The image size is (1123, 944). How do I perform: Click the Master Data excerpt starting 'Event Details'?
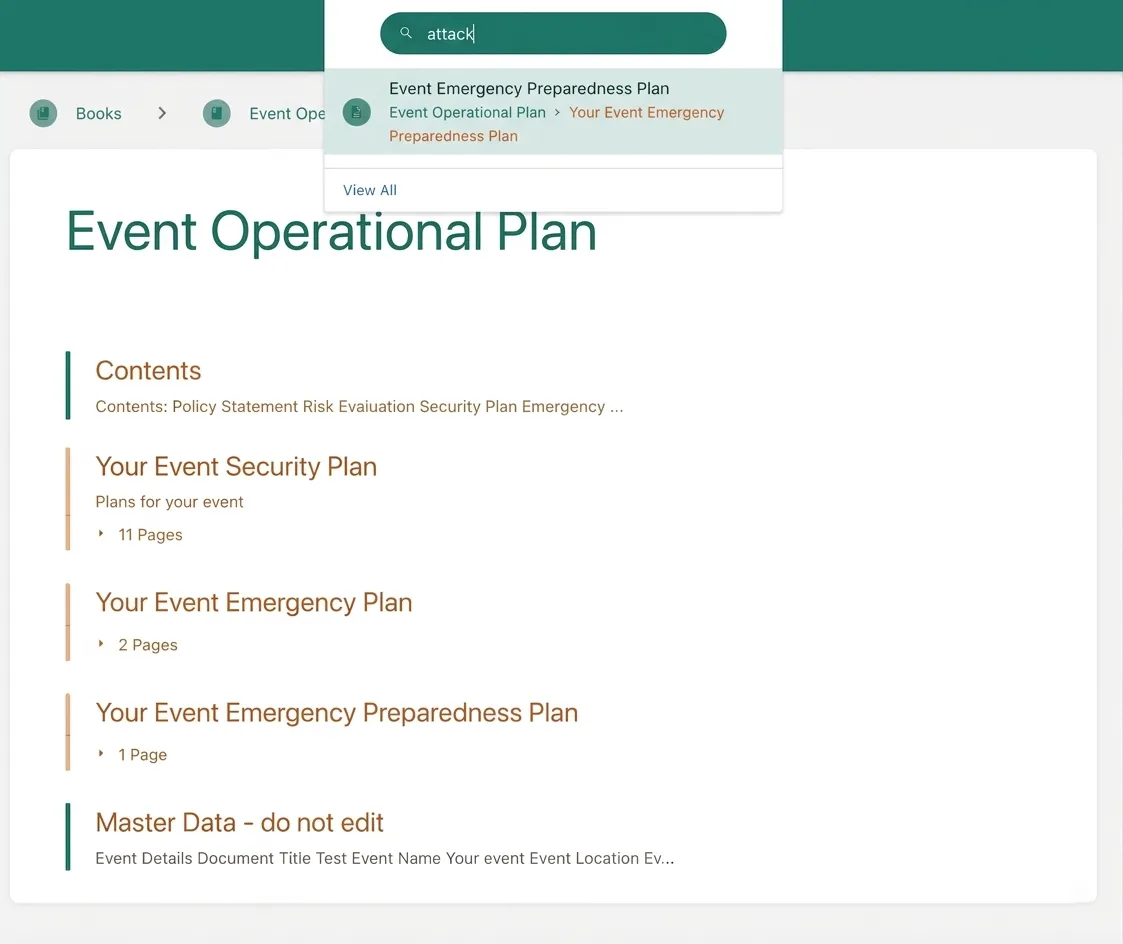tap(385, 858)
